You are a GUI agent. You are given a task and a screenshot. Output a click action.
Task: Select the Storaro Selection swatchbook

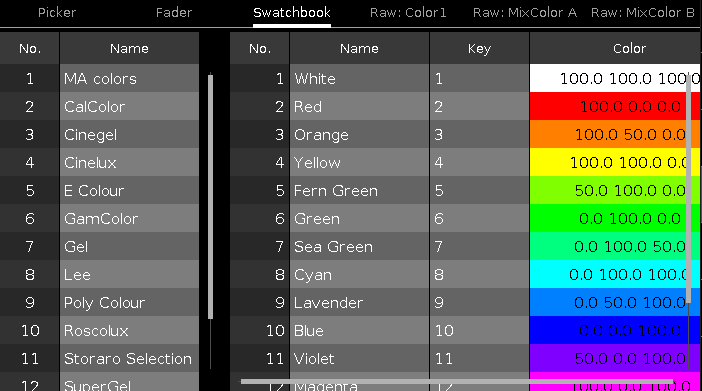coord(129,358)
